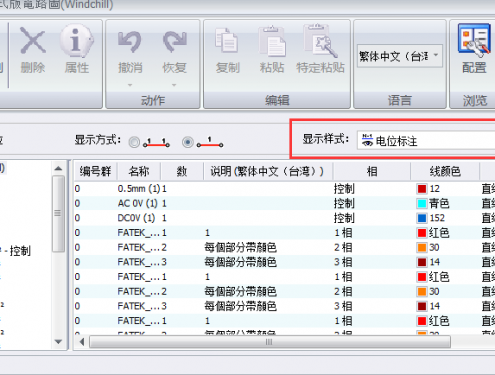This screenshot has width=495, height=375.
Task: Click the 复制 copy icon
Action: [227, 41]
